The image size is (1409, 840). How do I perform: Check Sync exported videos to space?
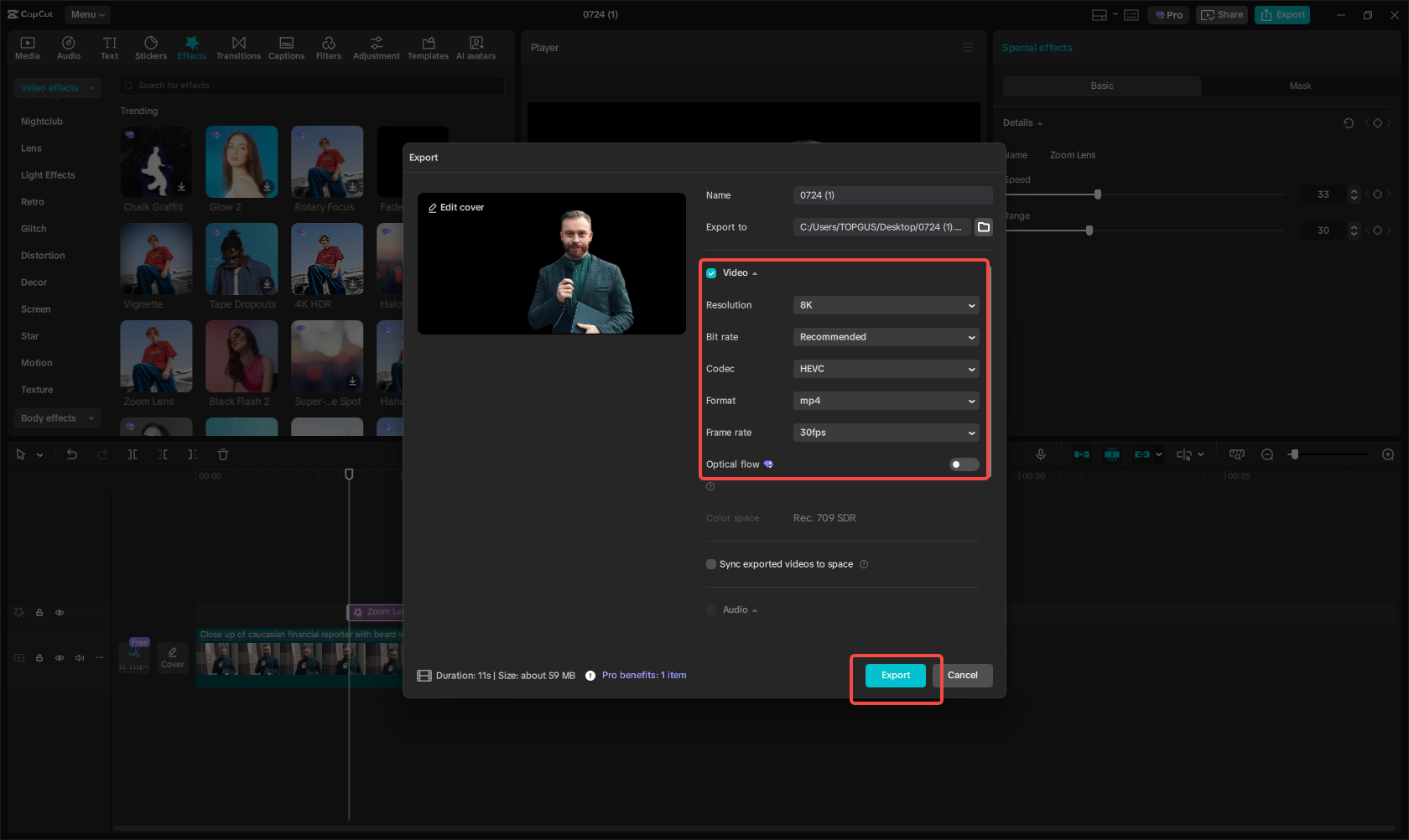coord(710,564)
